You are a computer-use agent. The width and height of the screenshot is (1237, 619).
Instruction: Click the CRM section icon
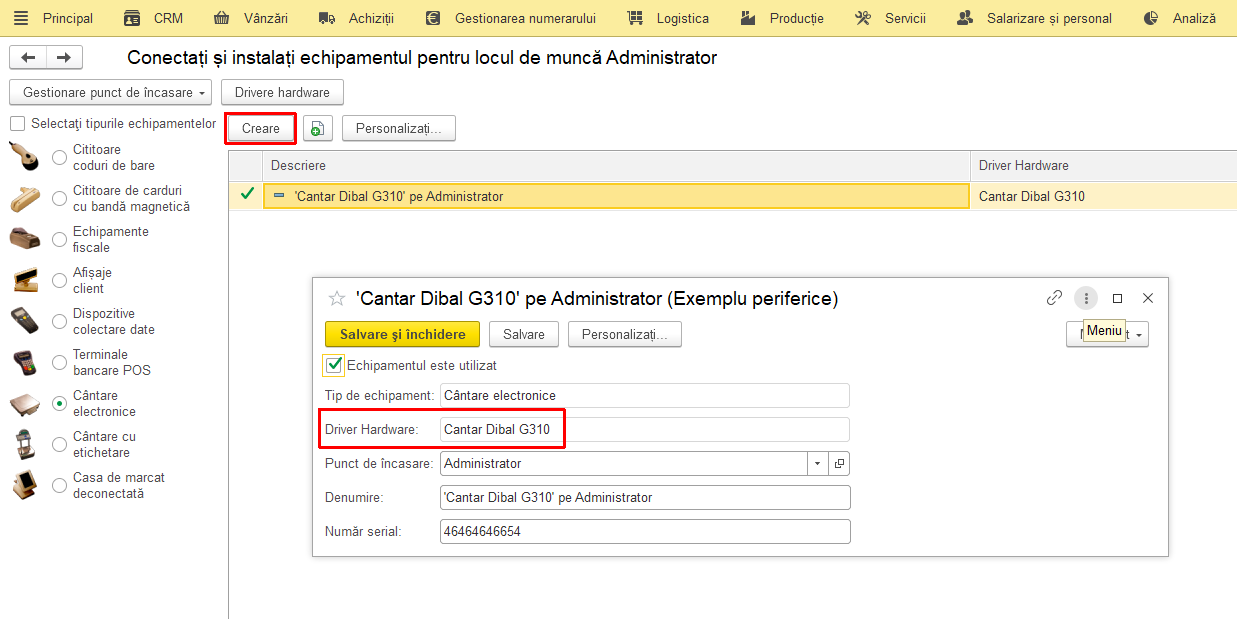pyautogui.click(x=132, y=18)
